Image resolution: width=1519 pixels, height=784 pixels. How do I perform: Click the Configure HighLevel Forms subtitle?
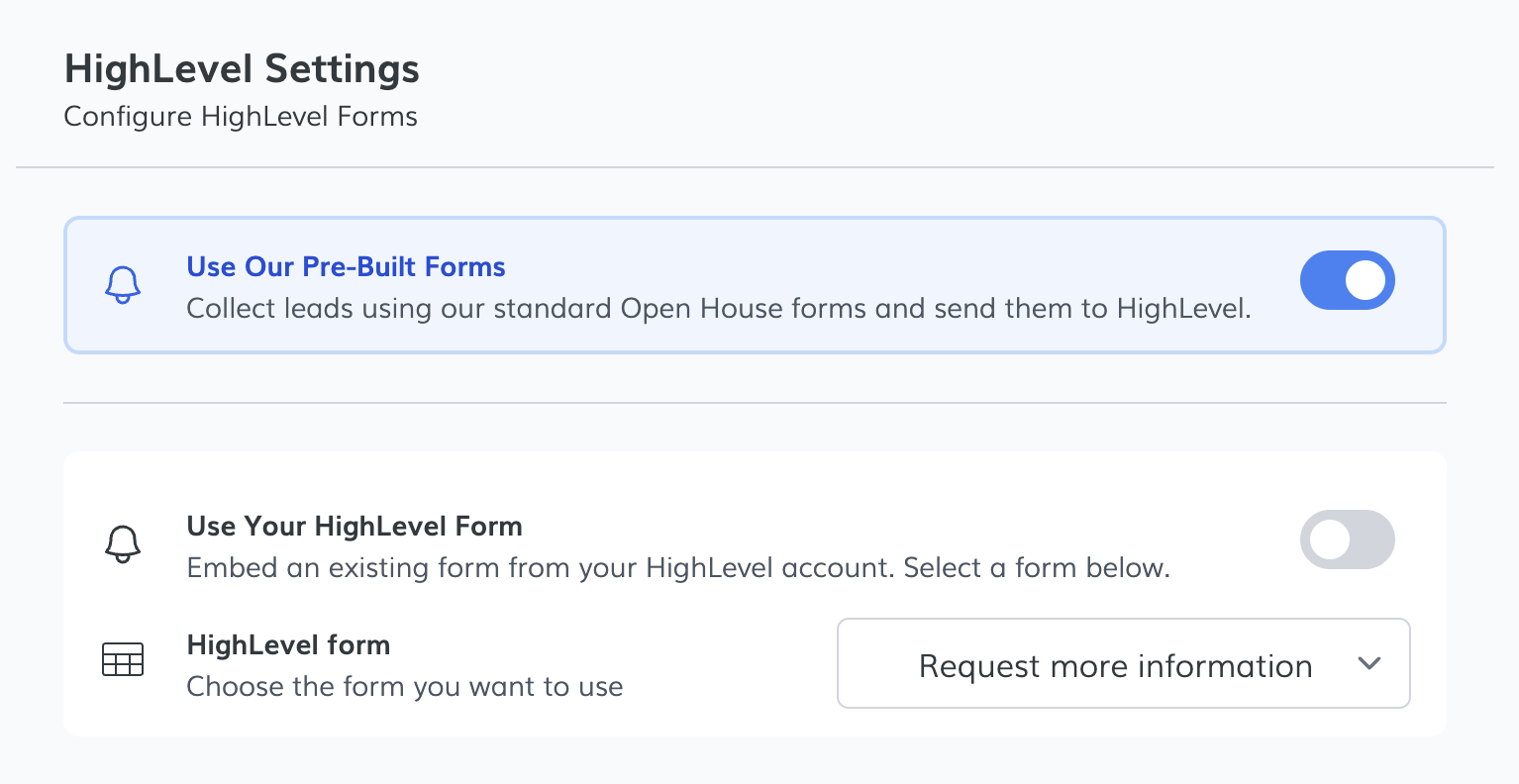(x=241, y=117)
